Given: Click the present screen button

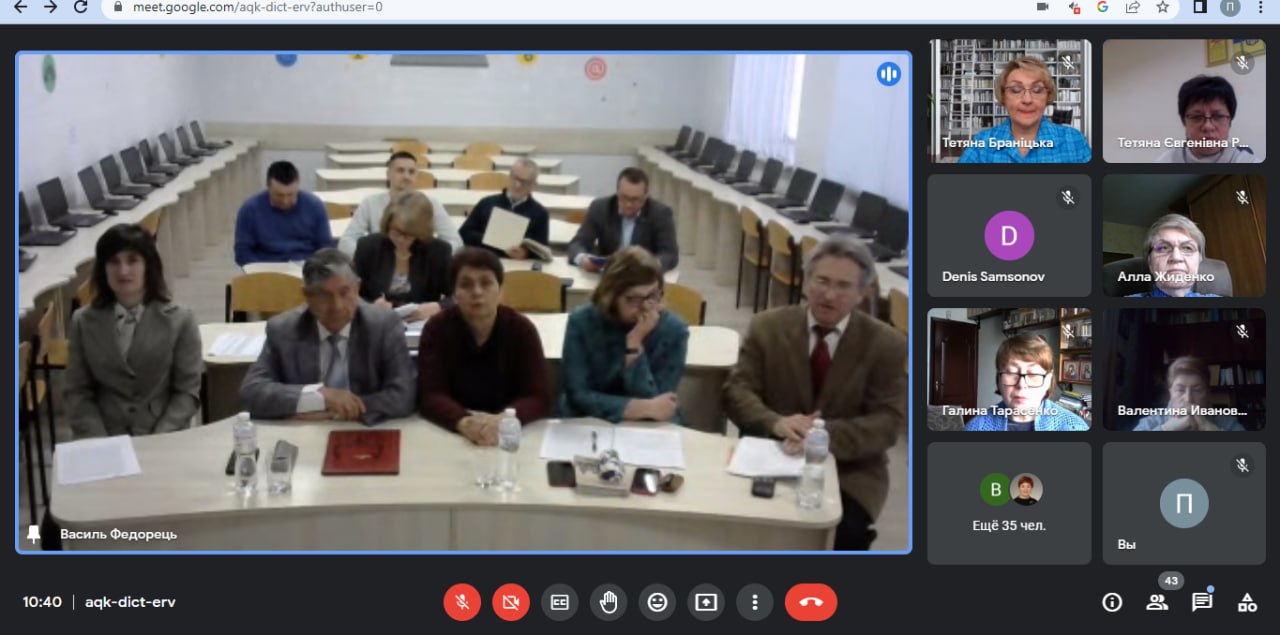Looking at the screenshot, I should pos(706,602).
